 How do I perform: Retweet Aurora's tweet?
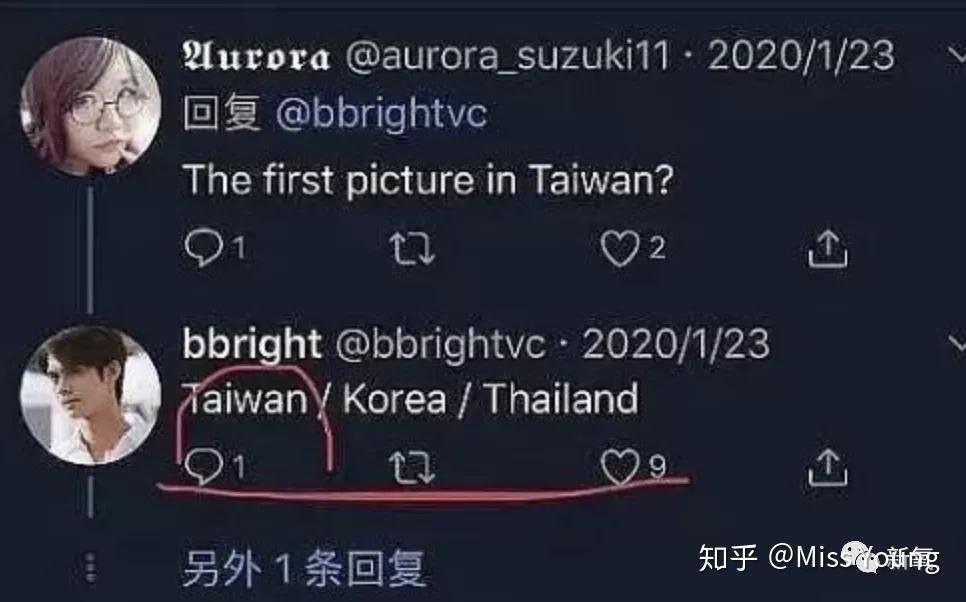tap(412, 249)
